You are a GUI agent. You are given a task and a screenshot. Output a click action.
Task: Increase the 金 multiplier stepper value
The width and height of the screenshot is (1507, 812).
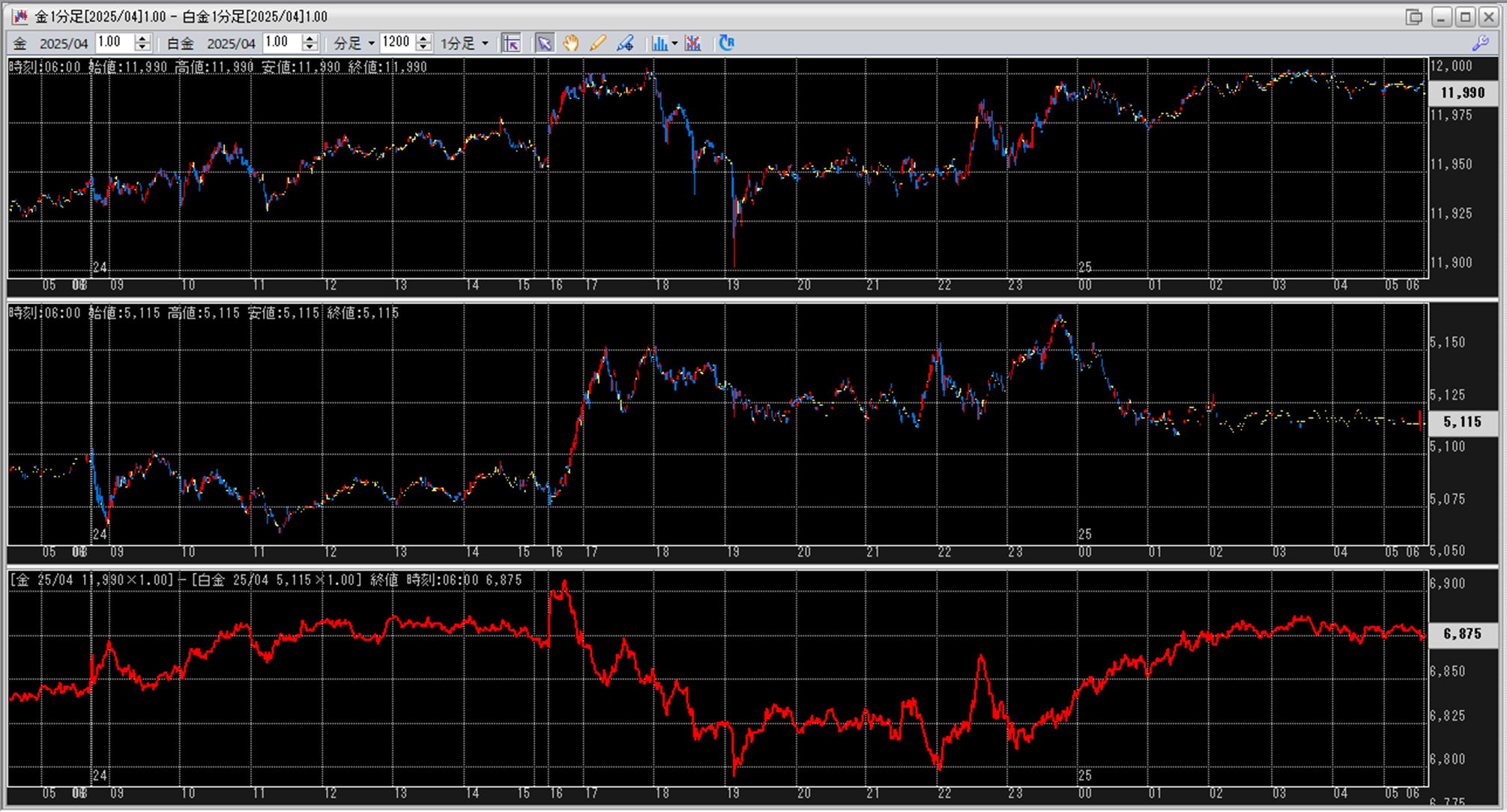click(x=142, y=38)
